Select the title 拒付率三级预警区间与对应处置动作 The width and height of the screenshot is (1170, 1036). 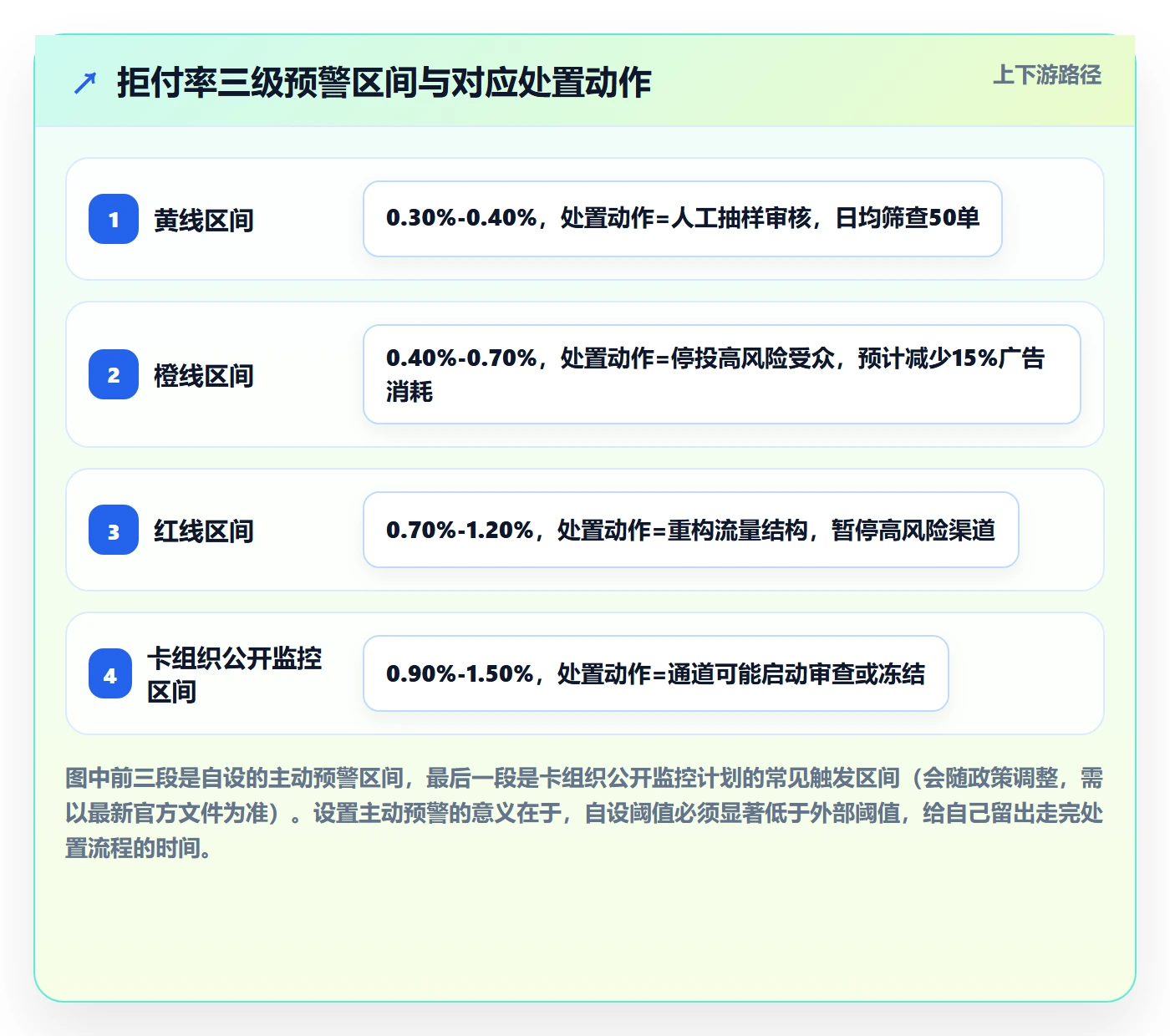[384, 83]
